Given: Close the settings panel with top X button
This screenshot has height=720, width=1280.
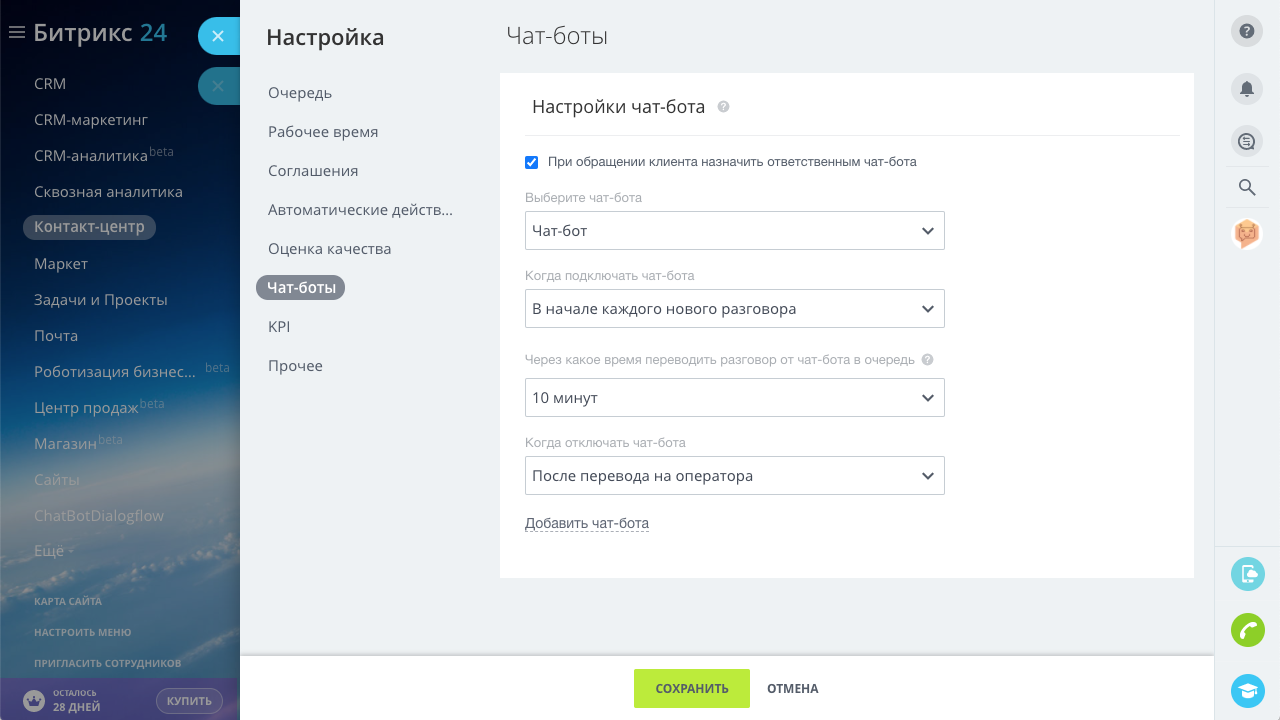Looking at the screenshot, I should click(218, 36).
